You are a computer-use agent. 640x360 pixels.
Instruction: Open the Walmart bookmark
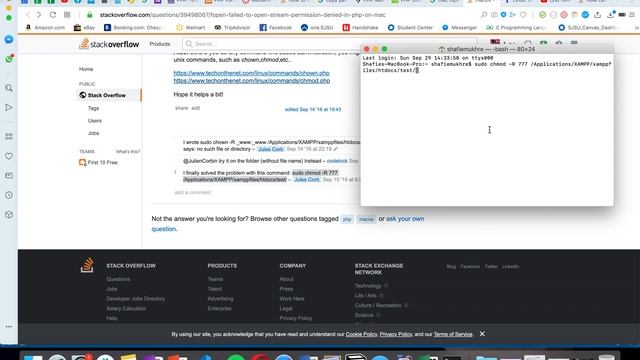(191, 27)
